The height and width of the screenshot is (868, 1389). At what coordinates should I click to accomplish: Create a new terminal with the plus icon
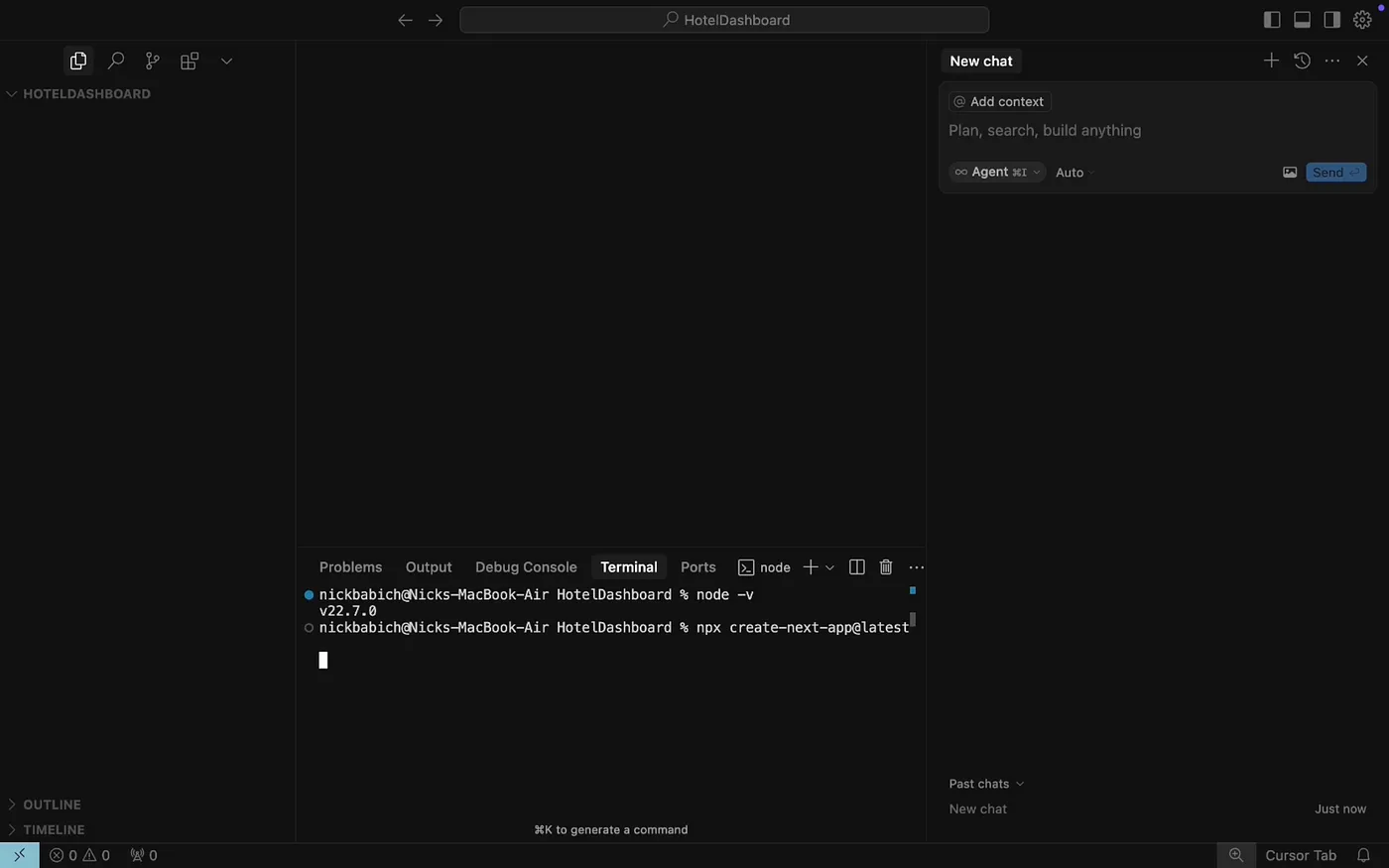tap(810, 566)
